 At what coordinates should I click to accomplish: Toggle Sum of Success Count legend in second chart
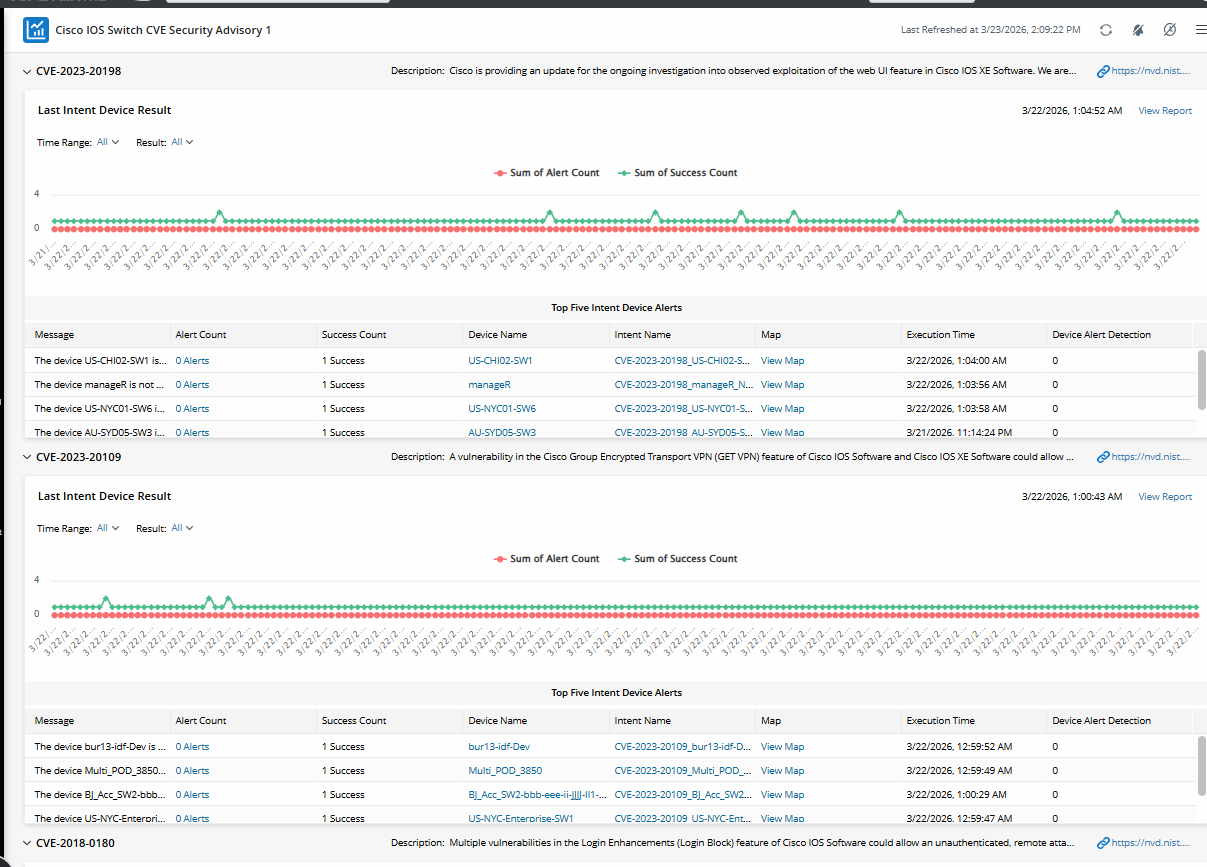pos(678,559)
